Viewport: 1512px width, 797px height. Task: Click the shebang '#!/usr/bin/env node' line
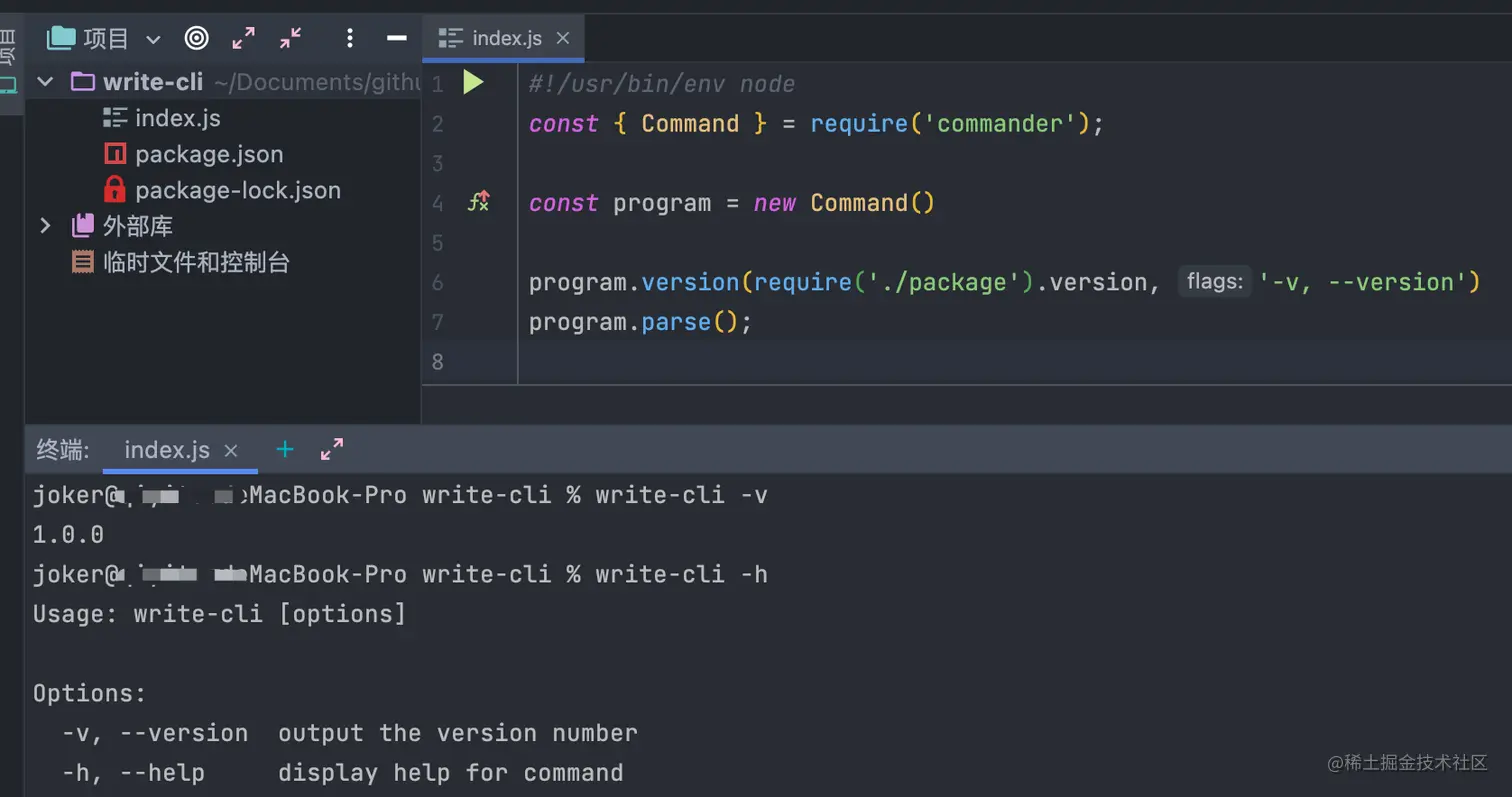[662, 84]
